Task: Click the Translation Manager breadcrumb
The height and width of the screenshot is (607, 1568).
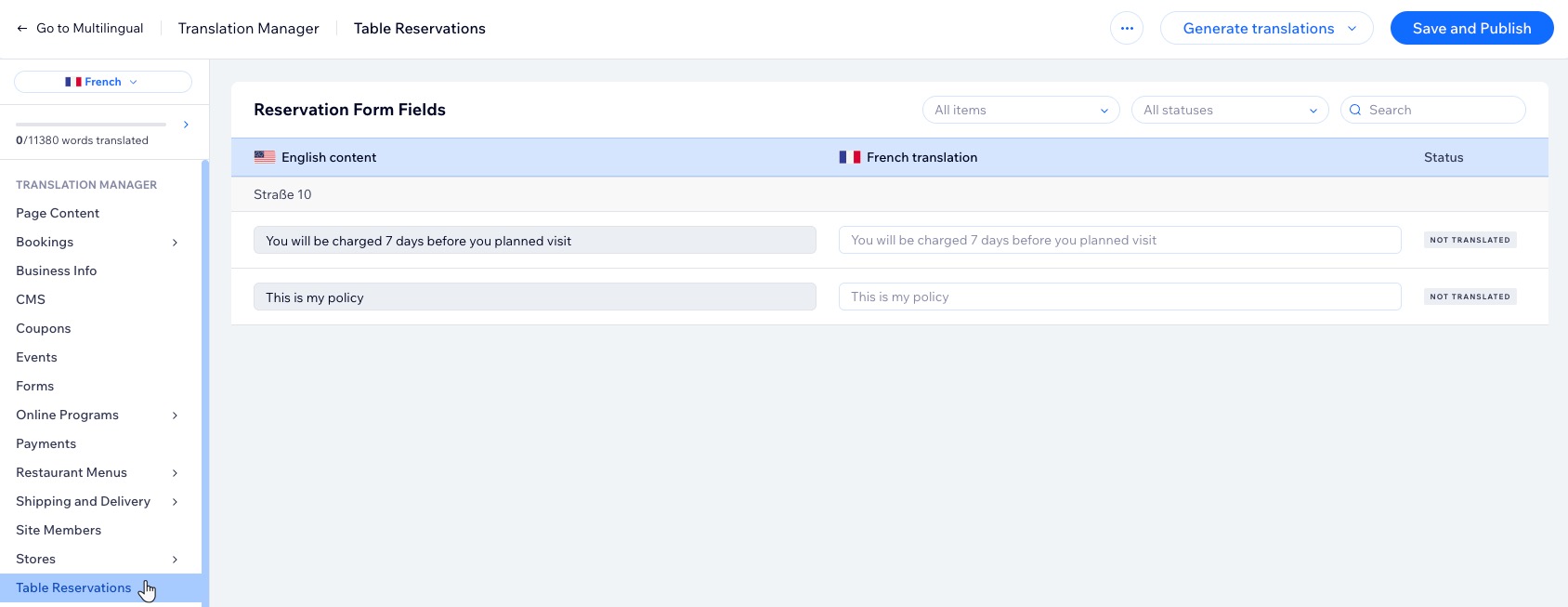Action: coord(248,29)
